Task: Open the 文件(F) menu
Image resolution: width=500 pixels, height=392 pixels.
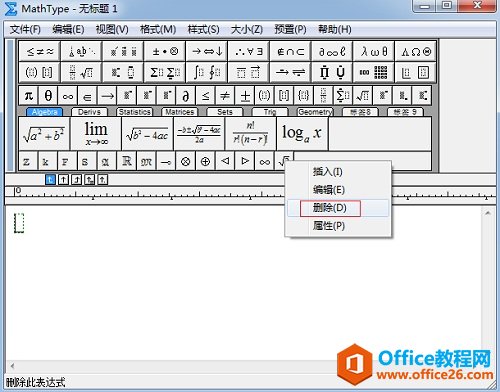Action: click(25, 30)
